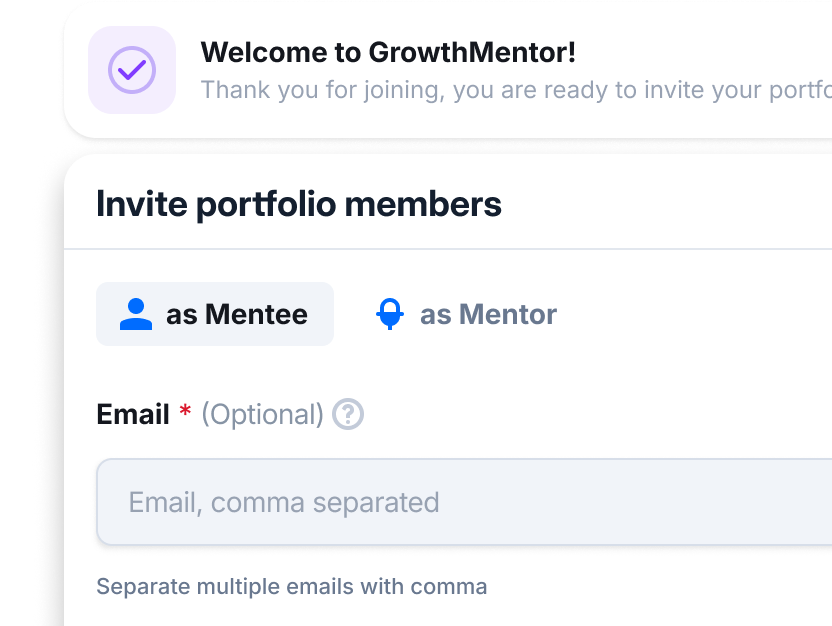Click the 'Invite portfolio members' heading
832x626 pixels.
[x=299, y=204]
